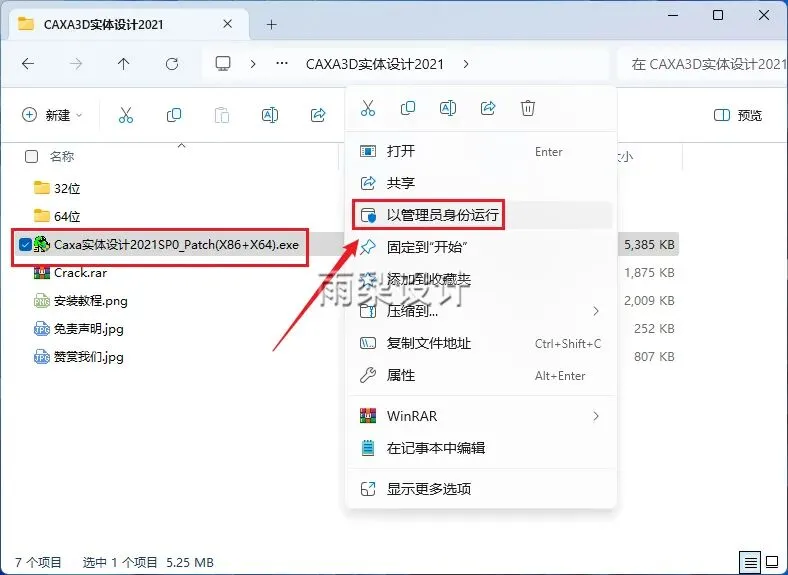The height and width of the screenshot is (575, 788).
Task: Choose 复制文件地址 menu entry
Action: point(481,343)
